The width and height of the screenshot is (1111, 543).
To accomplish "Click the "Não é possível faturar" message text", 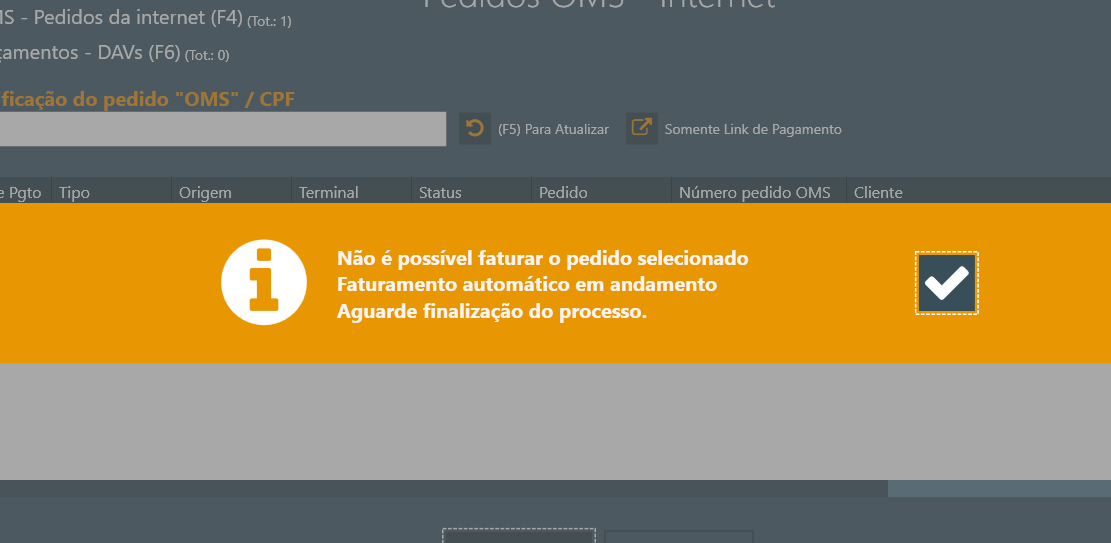I will [542, 258].
